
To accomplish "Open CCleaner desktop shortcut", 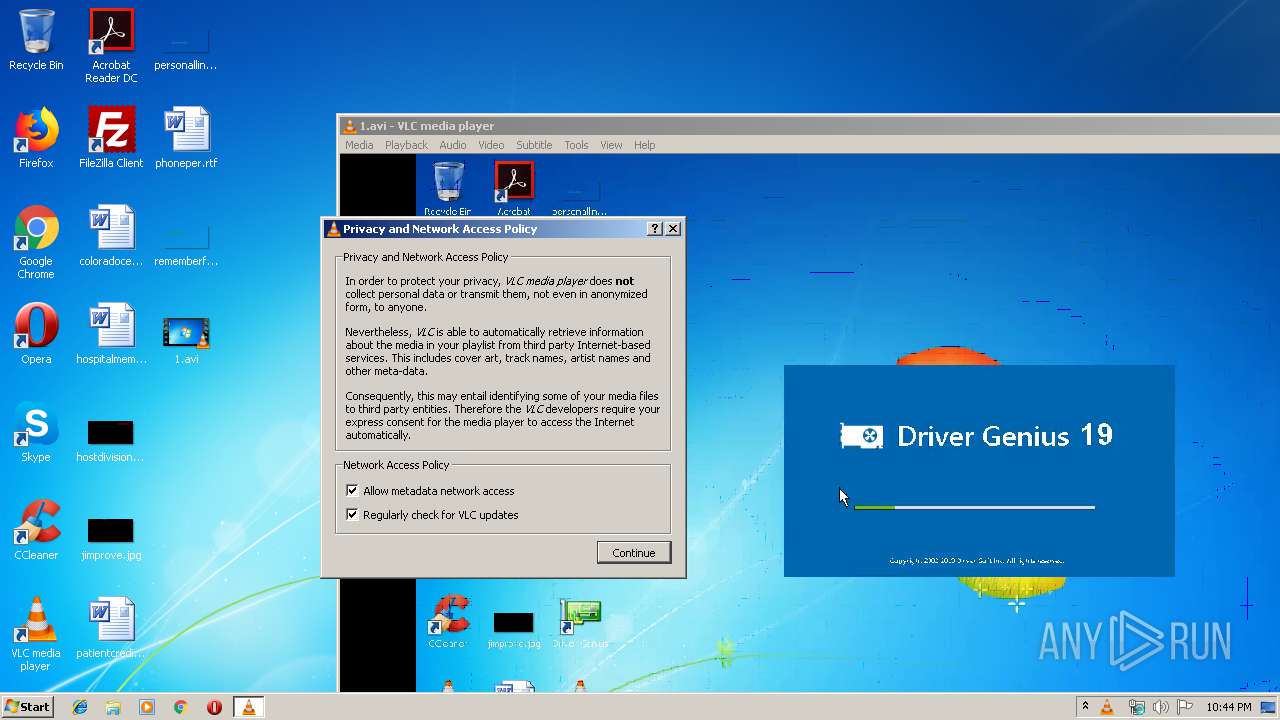I will coord(36,530).
